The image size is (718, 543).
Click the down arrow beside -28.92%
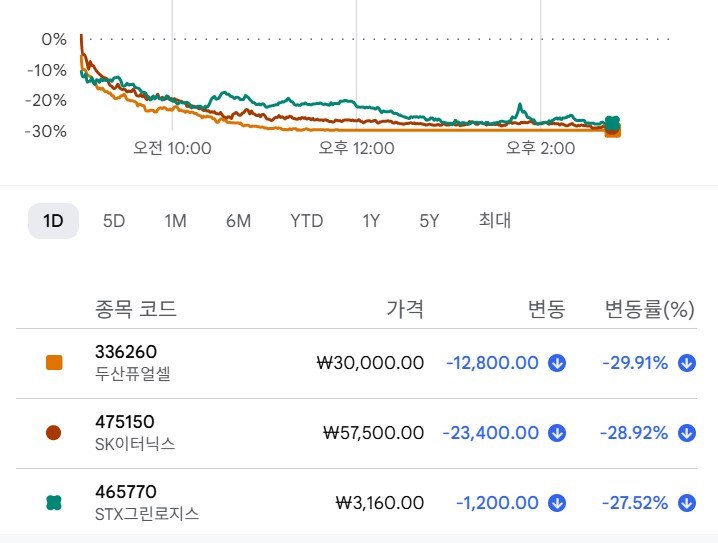click(x=687, y=433)
